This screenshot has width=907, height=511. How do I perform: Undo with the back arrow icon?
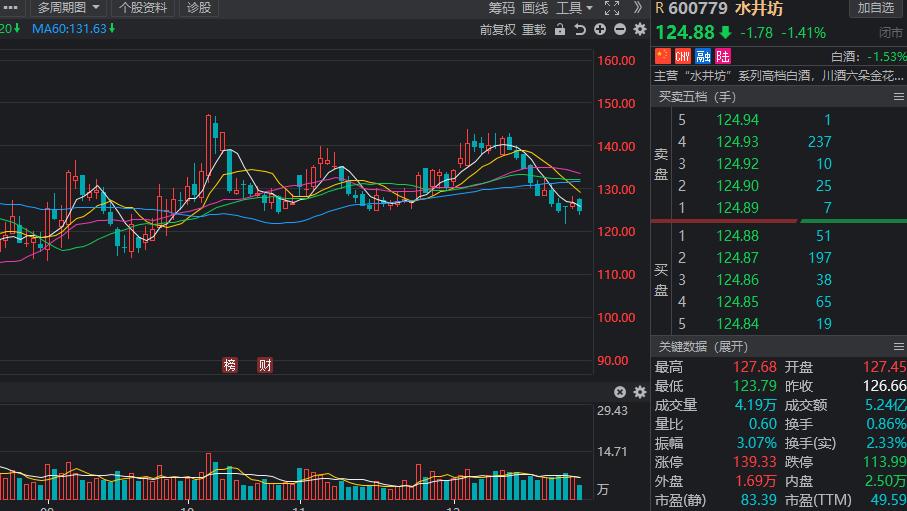coord(580,30)
